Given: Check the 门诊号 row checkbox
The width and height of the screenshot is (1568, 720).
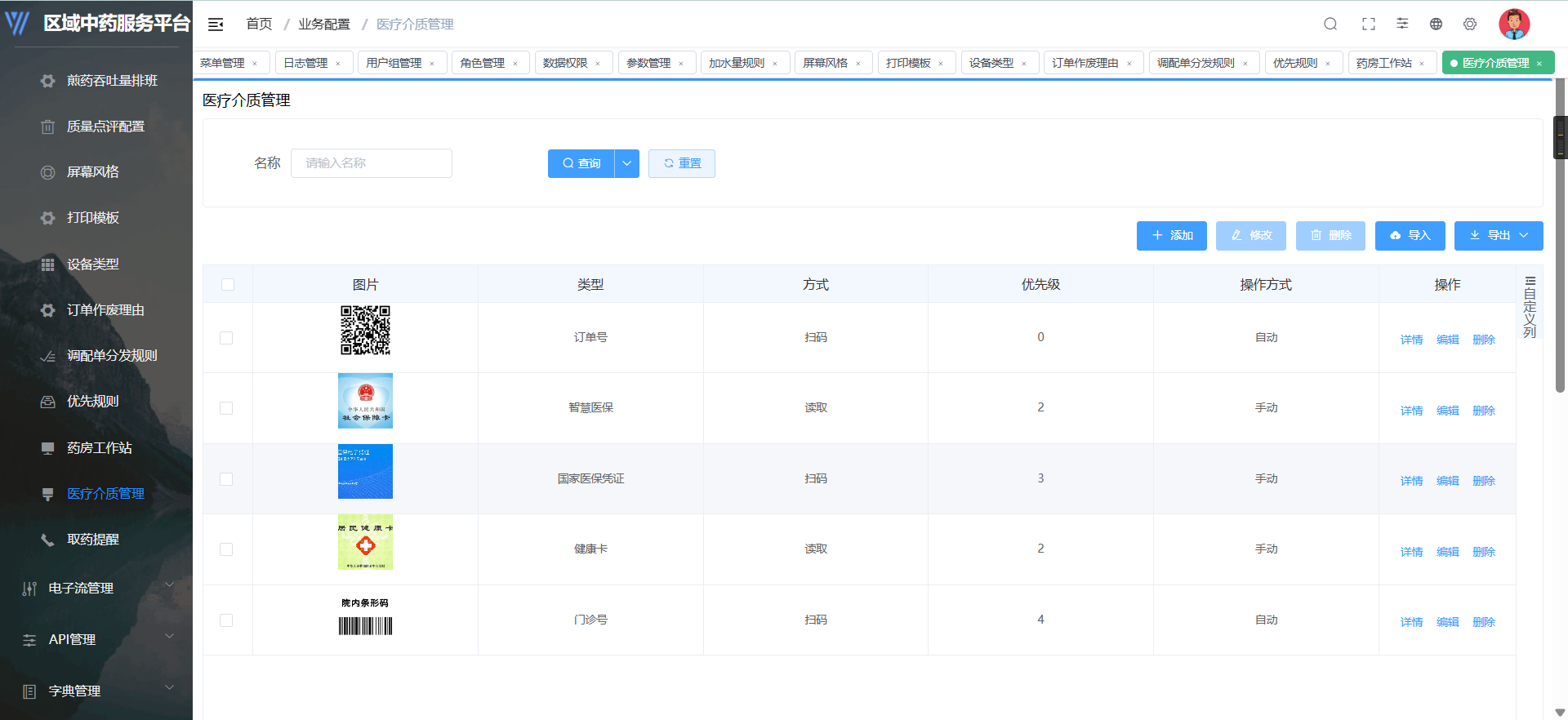Looking at the screenshot, I should 226,620.
